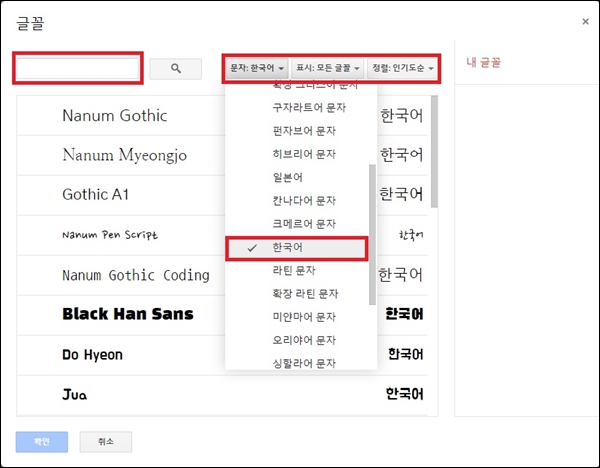Select 크메르어 문자 in the script menu
The image size is (600, 468).
(297, 223)
